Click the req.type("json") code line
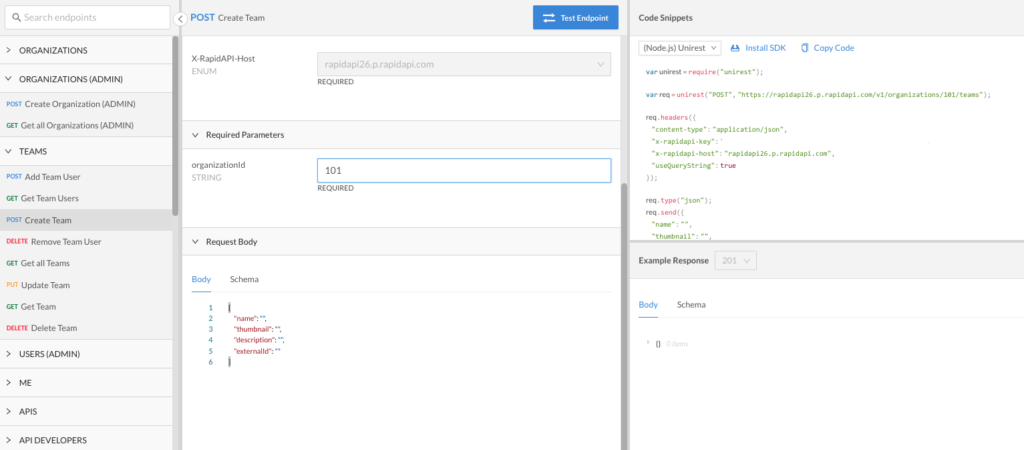This screenshot has width=1024, height=450. point(679,201)
